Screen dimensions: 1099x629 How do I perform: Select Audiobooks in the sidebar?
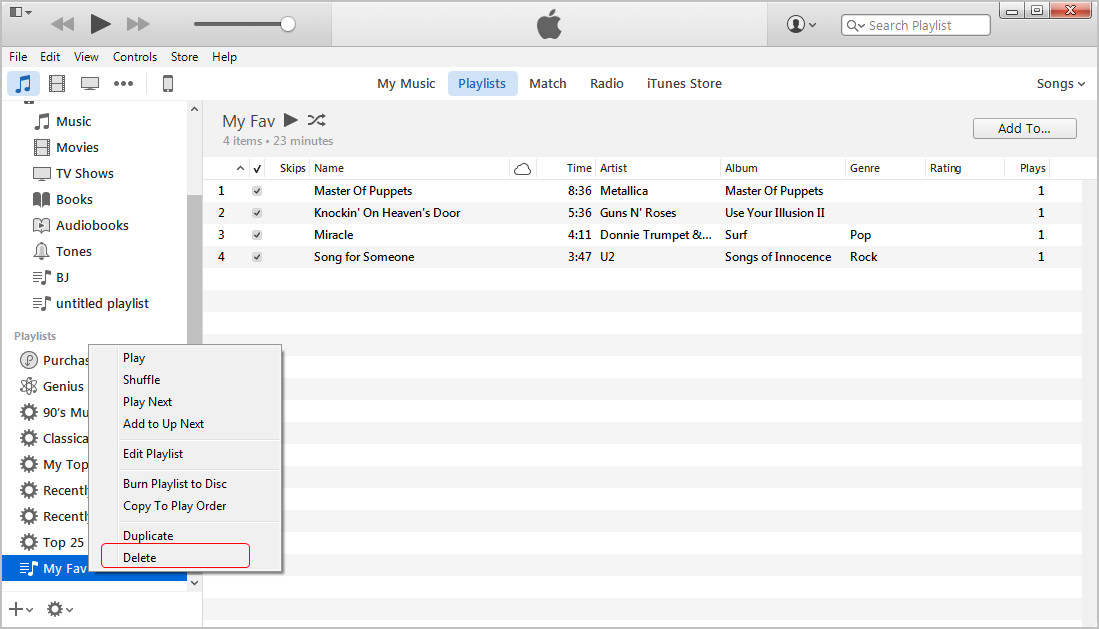coord(81,225)
